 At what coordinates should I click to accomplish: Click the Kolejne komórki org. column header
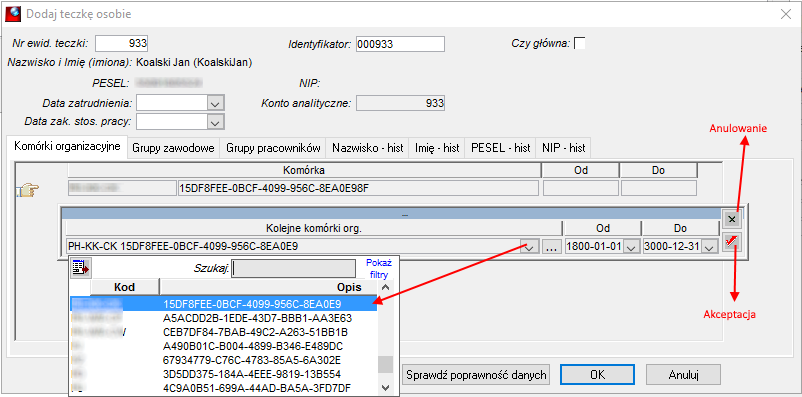314,228
